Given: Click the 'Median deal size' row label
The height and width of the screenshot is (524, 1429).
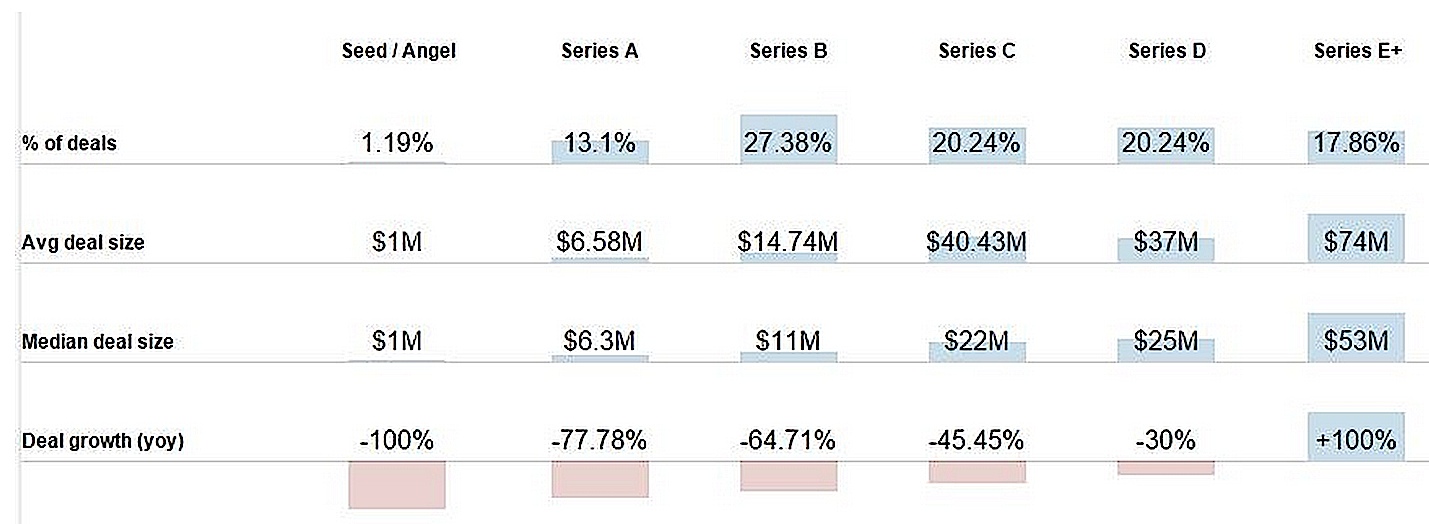Looking at the screenshot, I should (98, 342).
